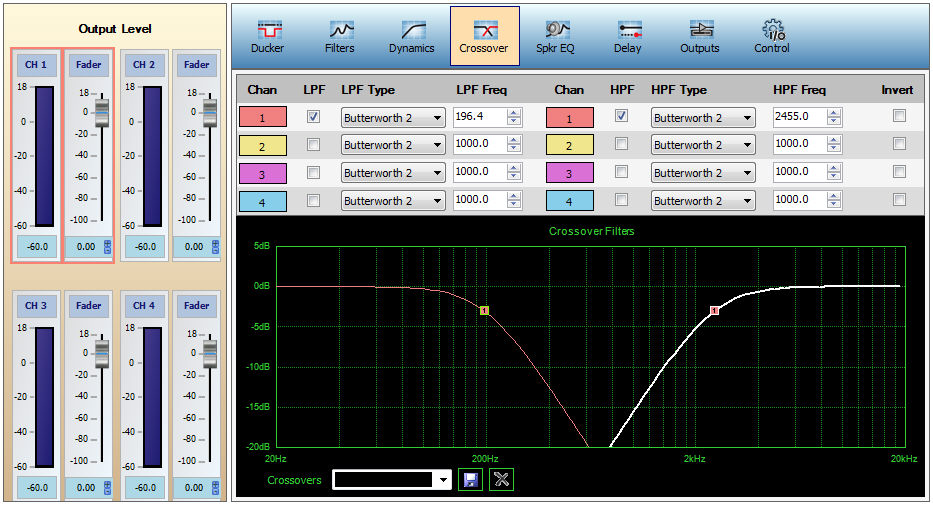Image resolution: width=933 pixels, height=505 pixels.
Task: Click the HPF Freq field showing 2455.0
Action: coord(800,117)
